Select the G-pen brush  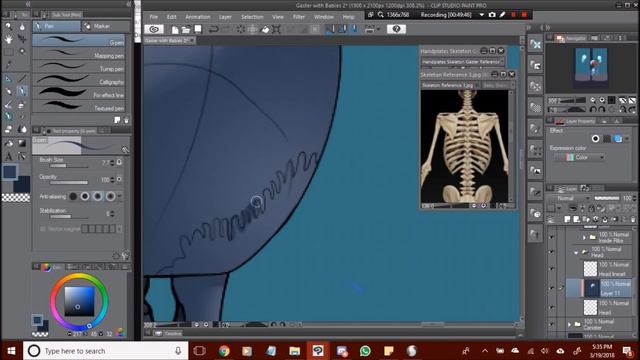pyautogui.click(x=79, y=40)
